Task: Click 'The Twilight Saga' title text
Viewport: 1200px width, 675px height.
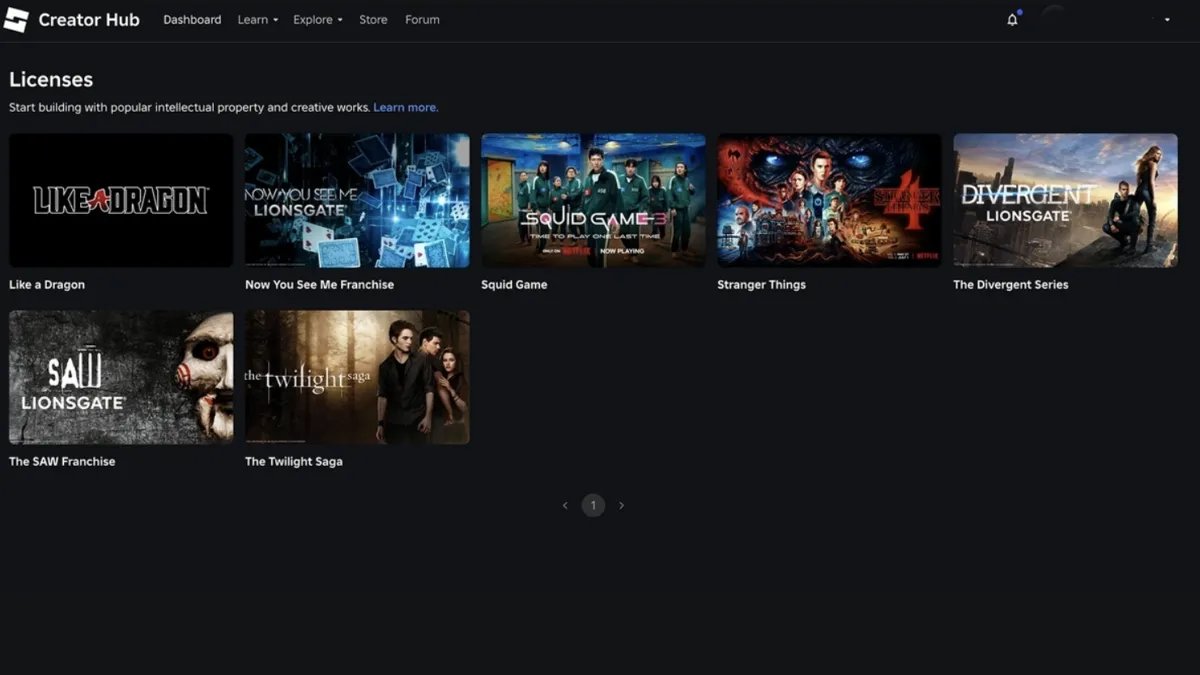Action: (294, 462)
